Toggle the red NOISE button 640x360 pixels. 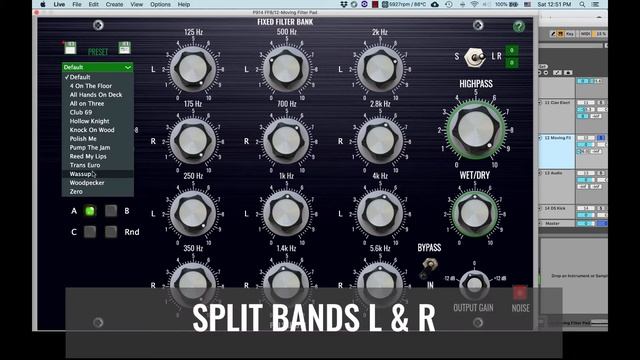click(x=520, y=293)
